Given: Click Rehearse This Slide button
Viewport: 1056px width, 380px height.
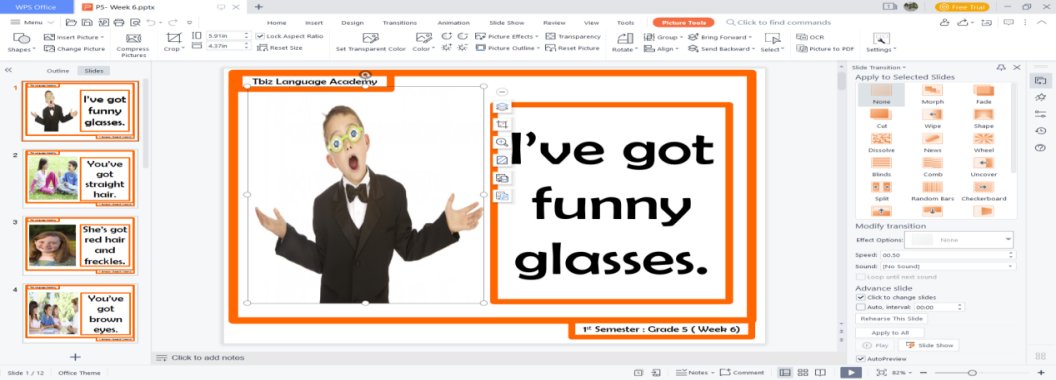Looking at the screenshot, I should click(891, 318).
